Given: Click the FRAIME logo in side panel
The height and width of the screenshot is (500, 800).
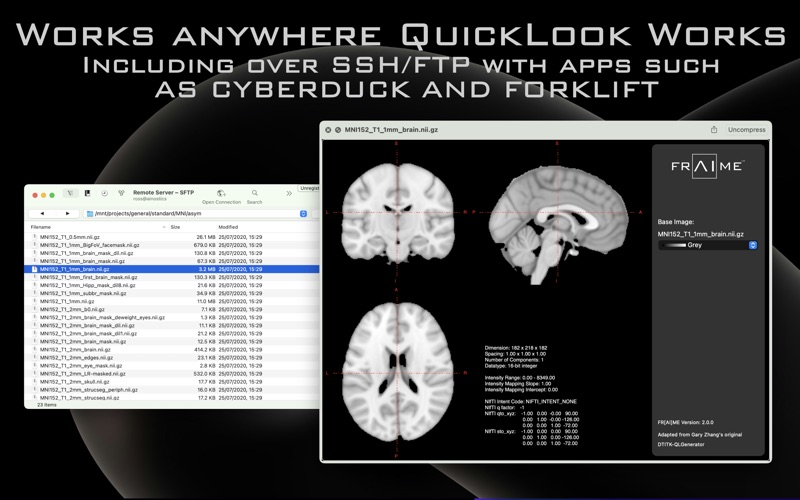Looking at the screenshot, I should click(708, 166).
